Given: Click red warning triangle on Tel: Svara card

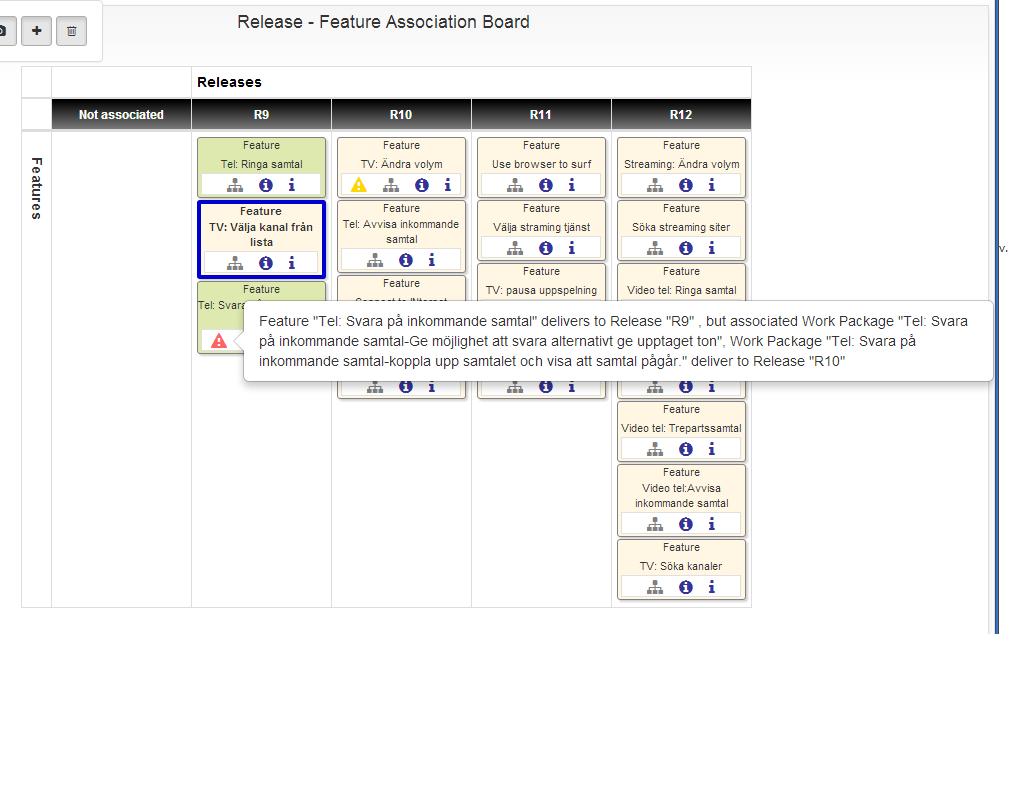Looking at the screenshot, I should pos(219,341).
